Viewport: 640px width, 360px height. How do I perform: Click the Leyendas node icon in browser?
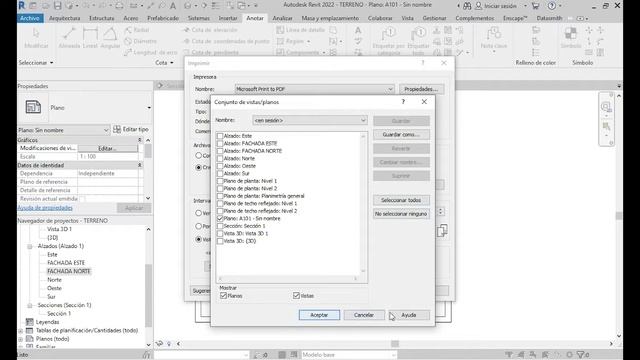coord(30,322)
